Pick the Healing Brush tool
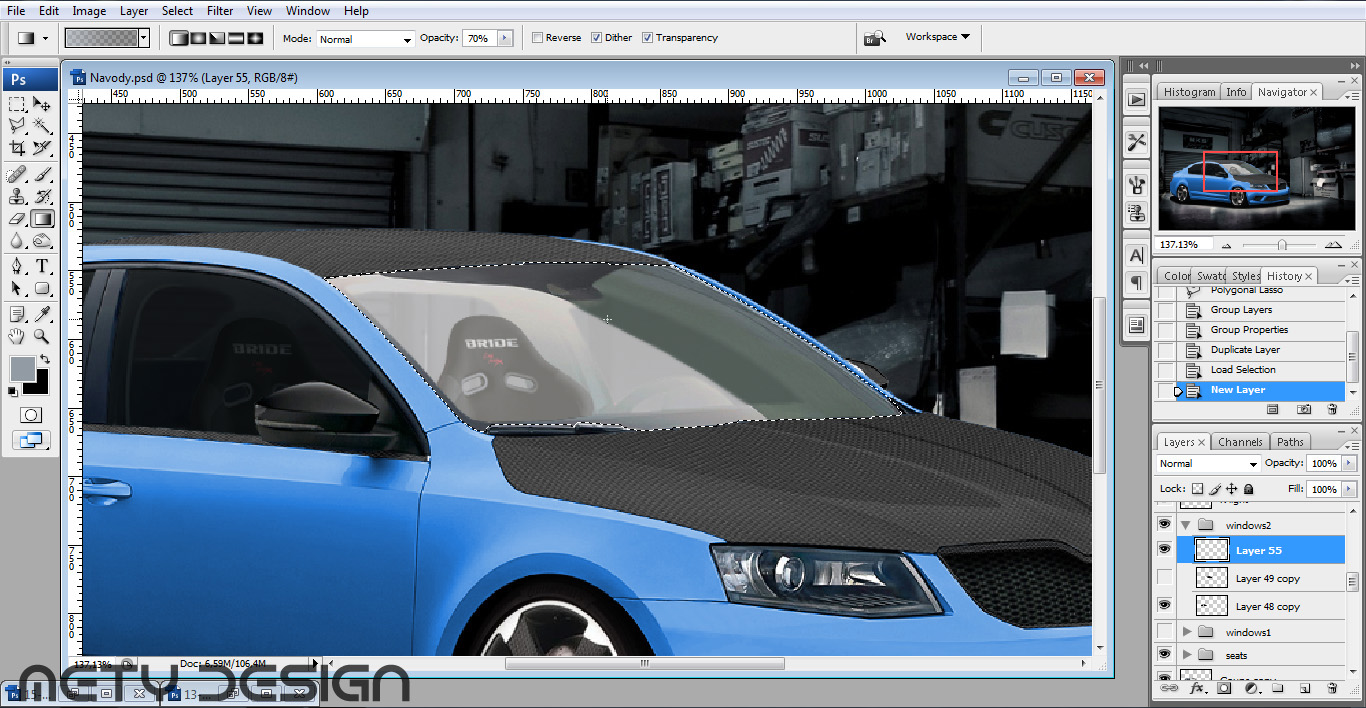Viewport: 1366px width, 708px height. (x=17, y=175)
